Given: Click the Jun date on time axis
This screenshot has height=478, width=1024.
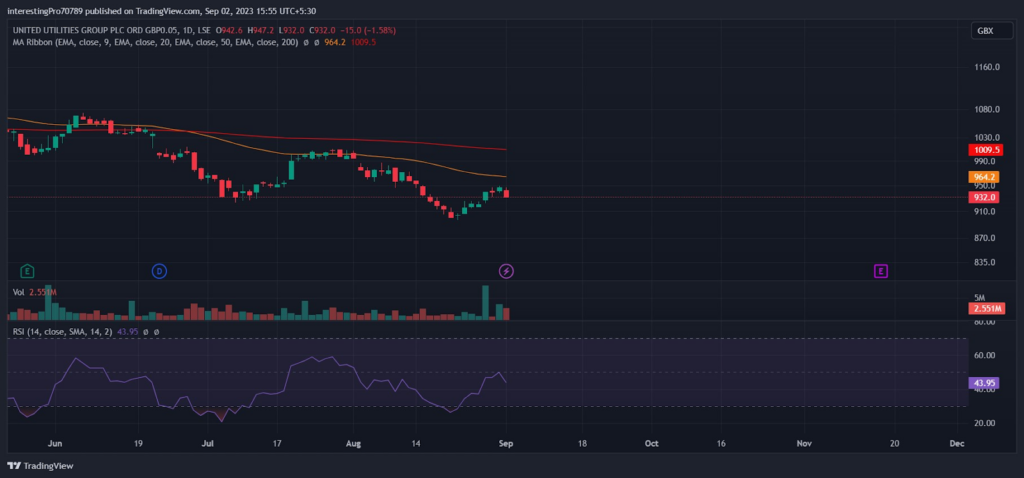Looking at the screenshot, I should (55, 443).
